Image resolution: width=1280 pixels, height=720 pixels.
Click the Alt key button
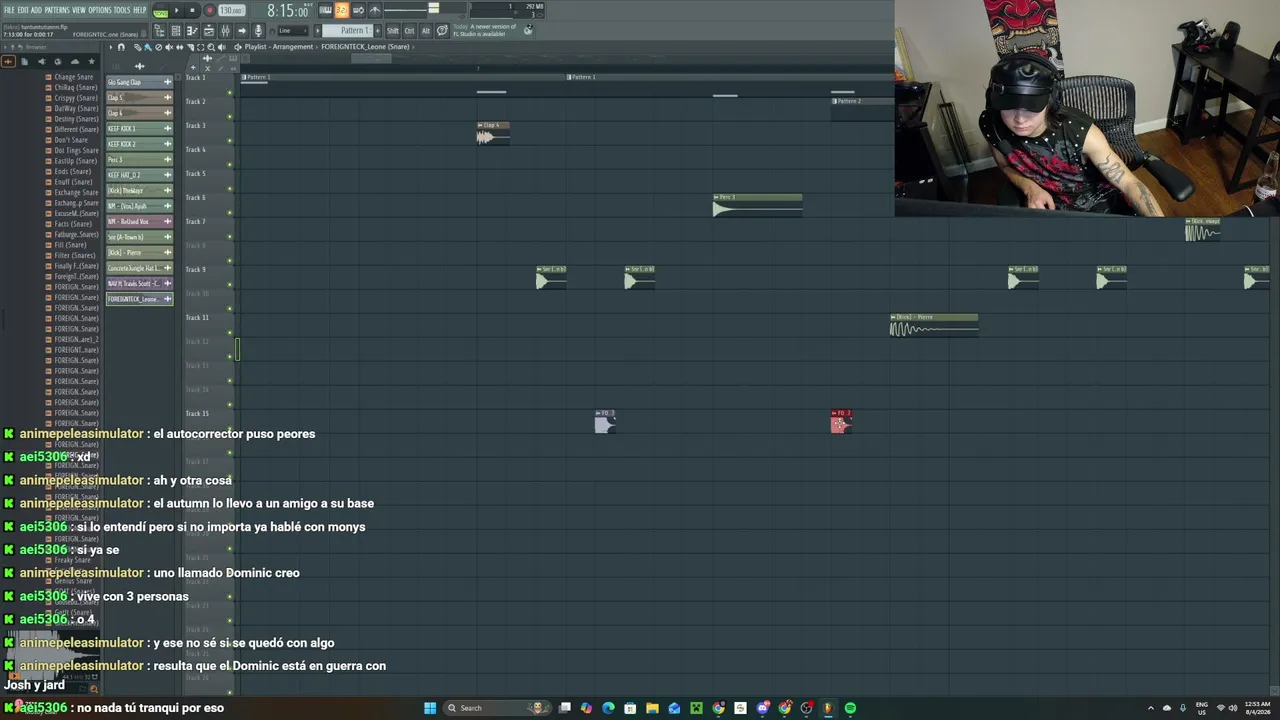point(425,31)
